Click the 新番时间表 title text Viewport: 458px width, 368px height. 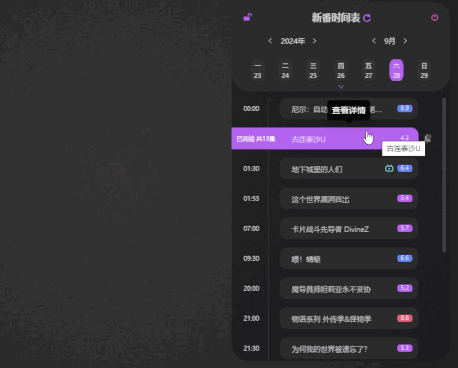click(x=336, y=18)
